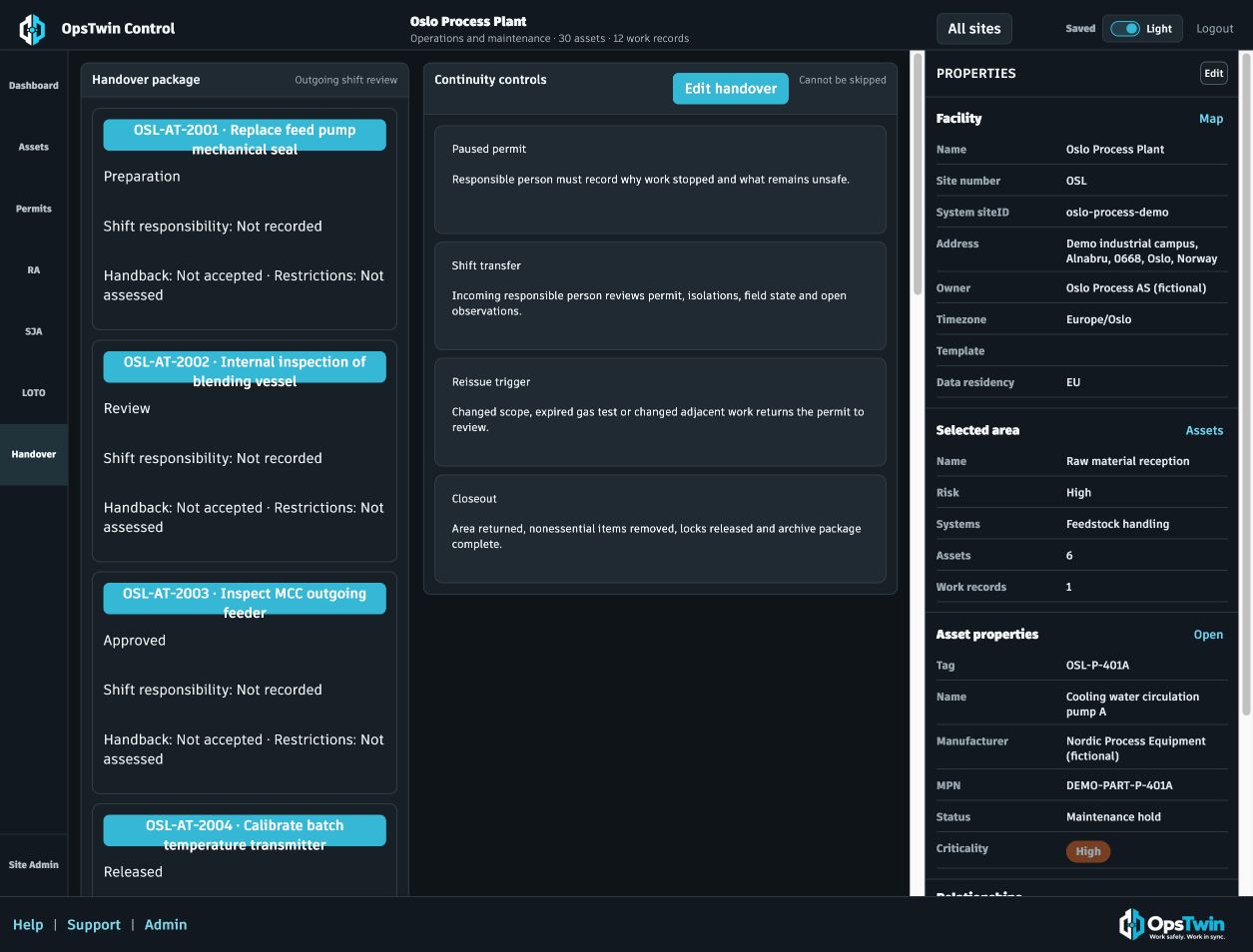This screenshot has height=952, width=1253.
Task: Open the Admin link in the footer
Action: click(166, 925)
